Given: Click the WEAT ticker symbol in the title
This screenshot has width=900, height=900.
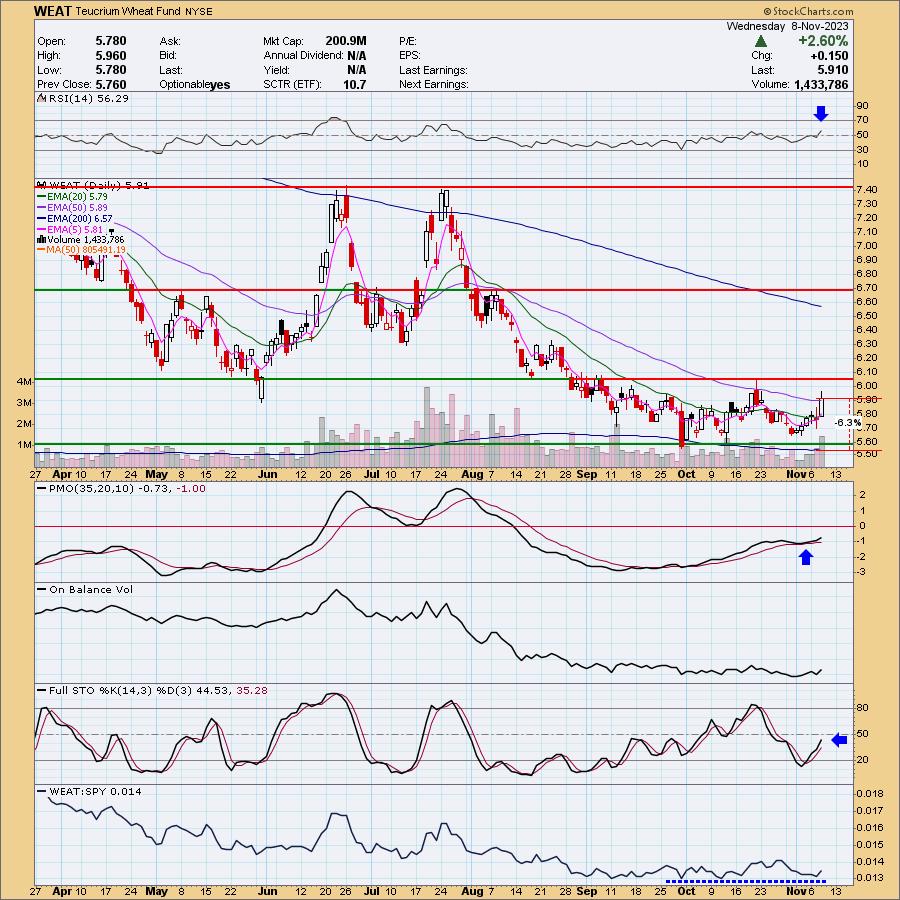Looking at the screenshot, I should click(x=53, y=11).
